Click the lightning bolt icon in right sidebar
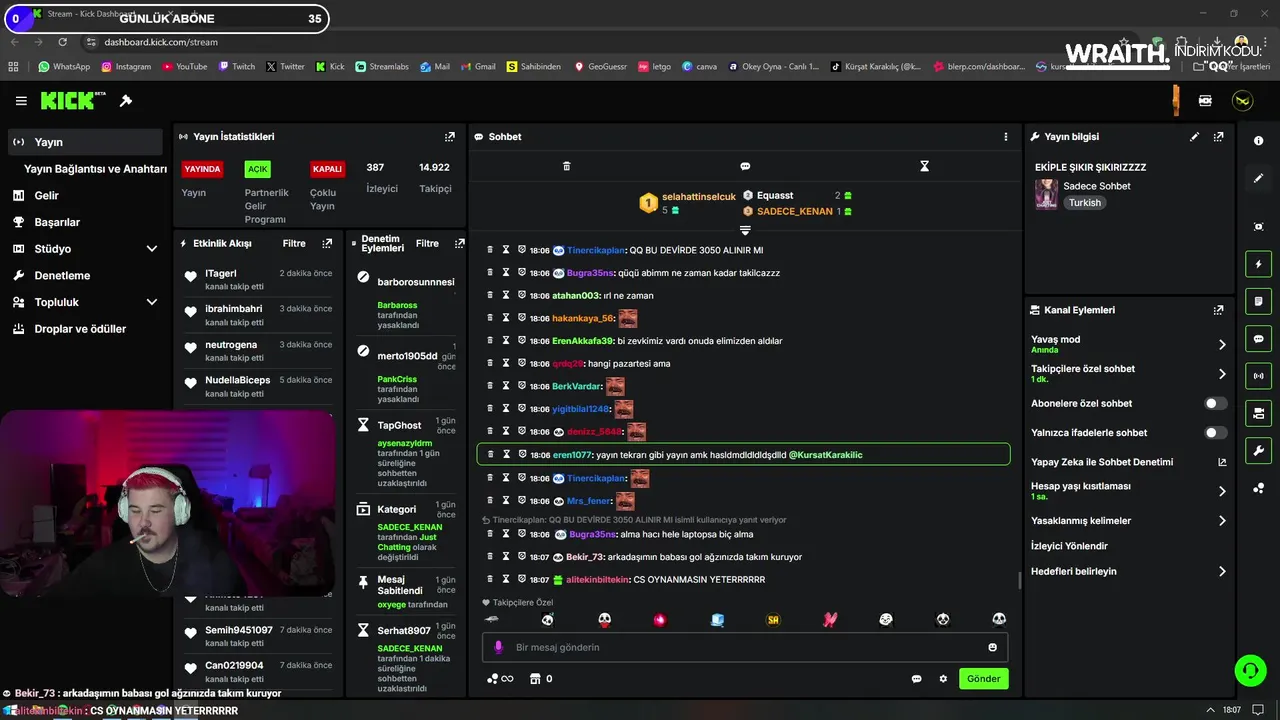This screenshot has width=1280, height=720. [1259, 264]
